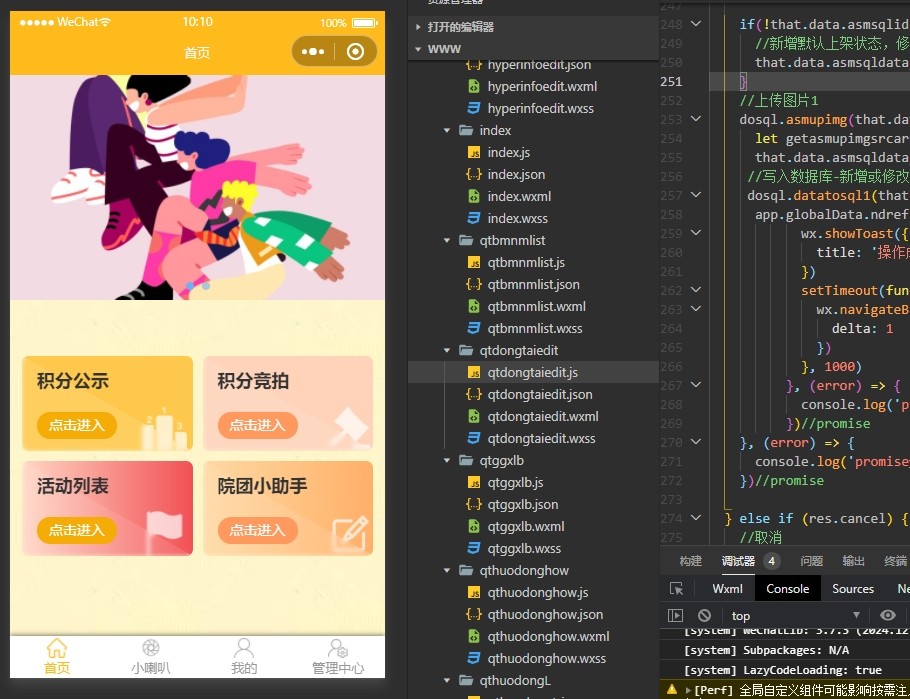Open qtggxlb.wxml file
Image resolution: width=910 pixels, height=699 pixels.
526,527
